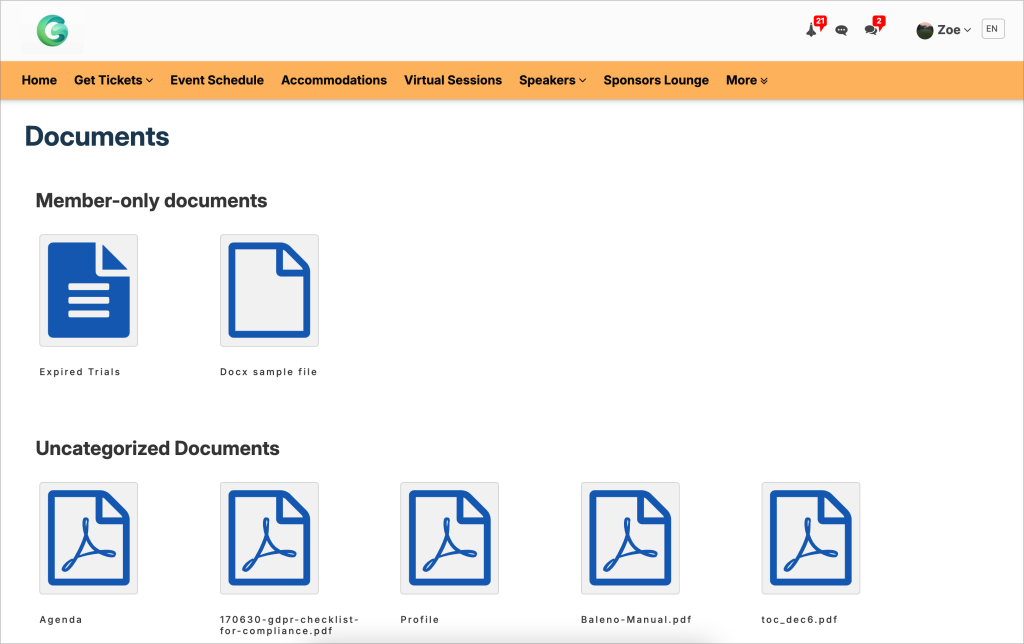Open the Docx sample file icon

click(269, 290)
